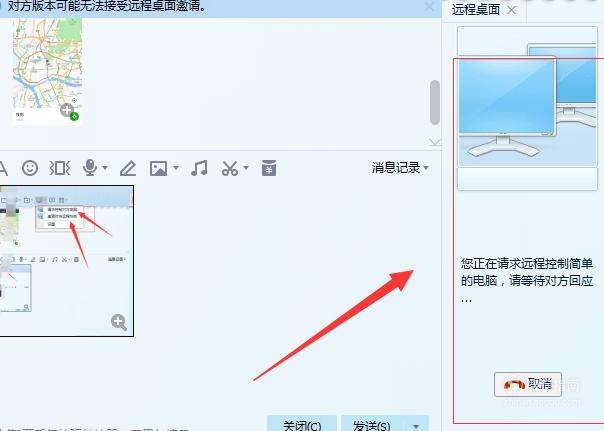Screen dimensions: 604x431
Task: Expand the scissors screenshot dropdown arrow
Action: (246, 168)
